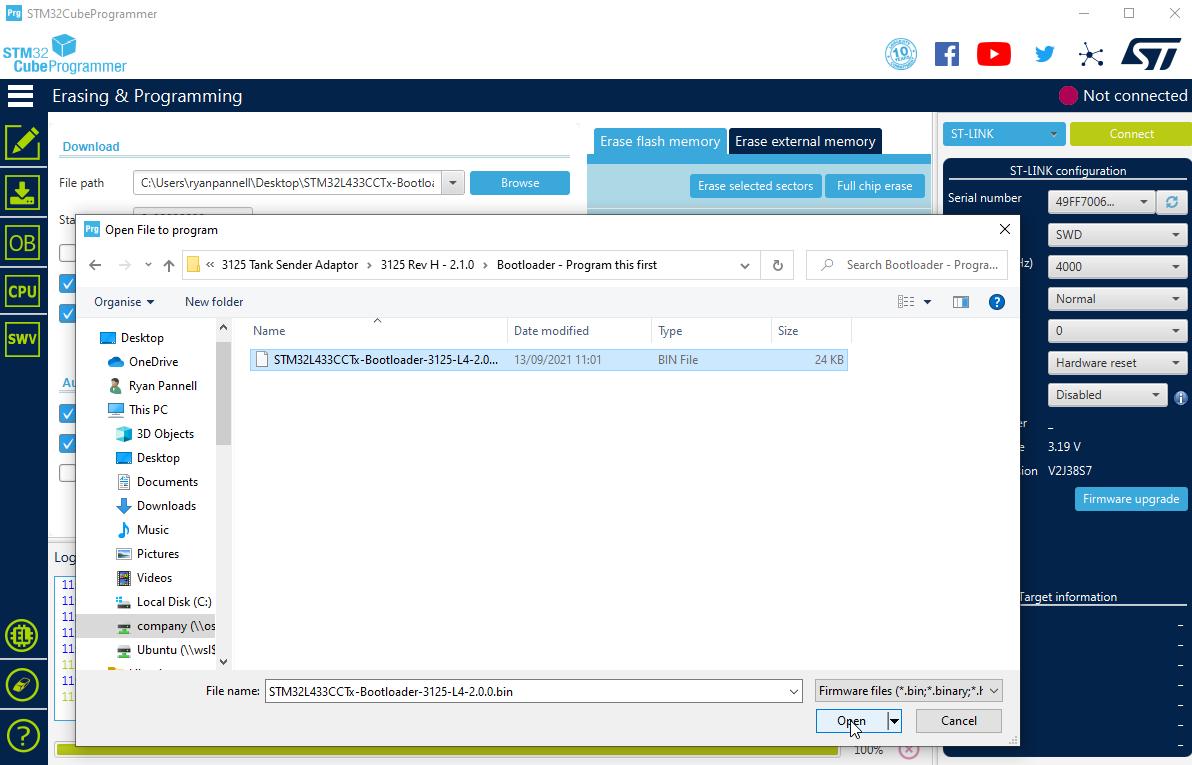The height and width of the screenshot is (765, 1192).
Task: Open the Hardware reset mode dropdown
Action: click(x=1116, y=363)
